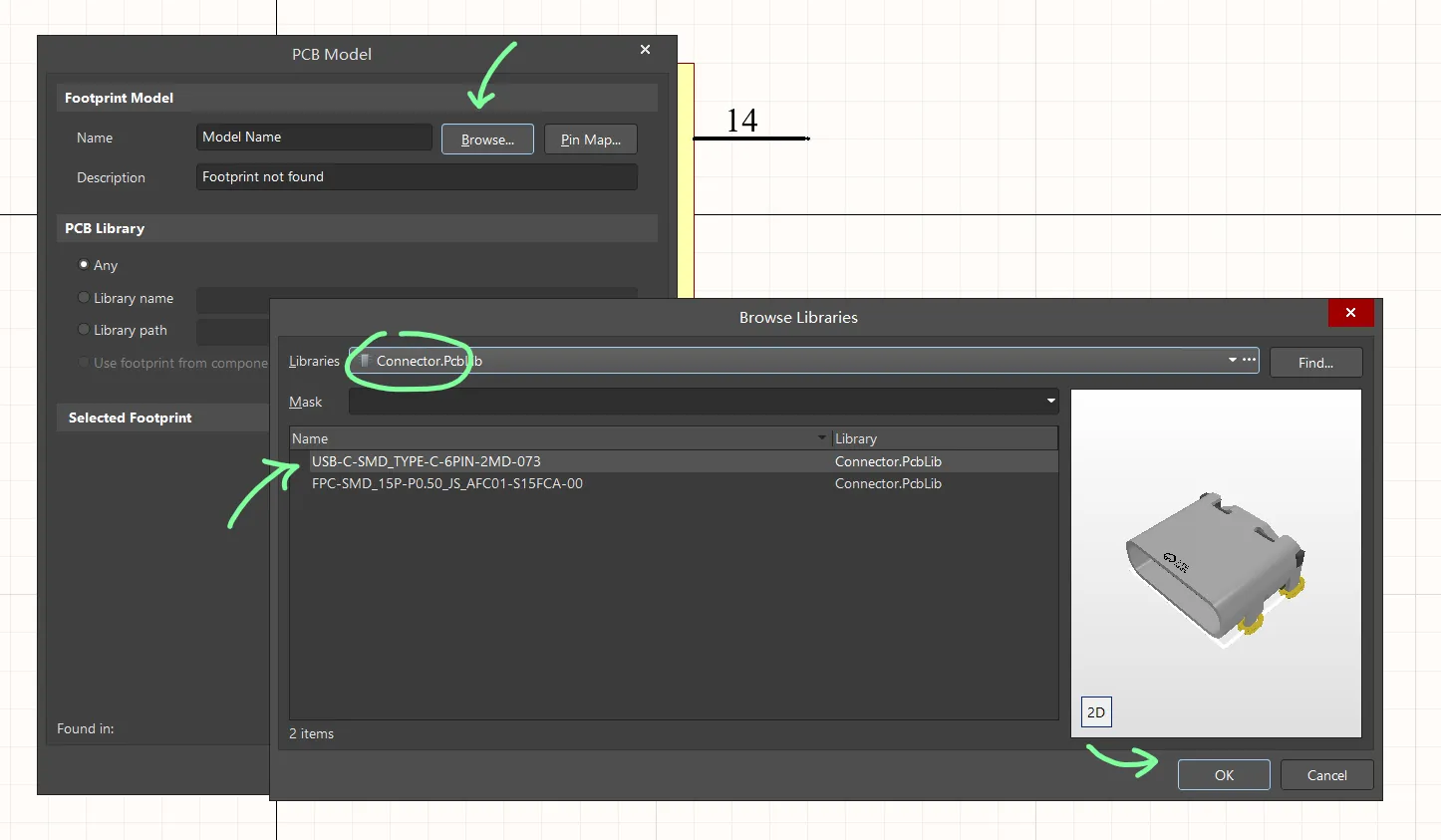Select the Library name radio option
Screen dimensions: 1441x840
[84, 298]
